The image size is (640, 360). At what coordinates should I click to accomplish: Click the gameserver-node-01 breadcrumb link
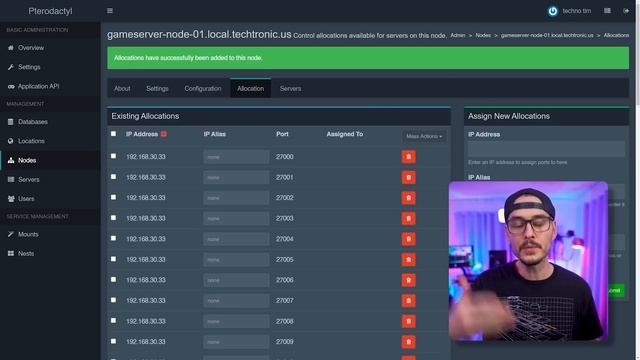click(547, 36)
